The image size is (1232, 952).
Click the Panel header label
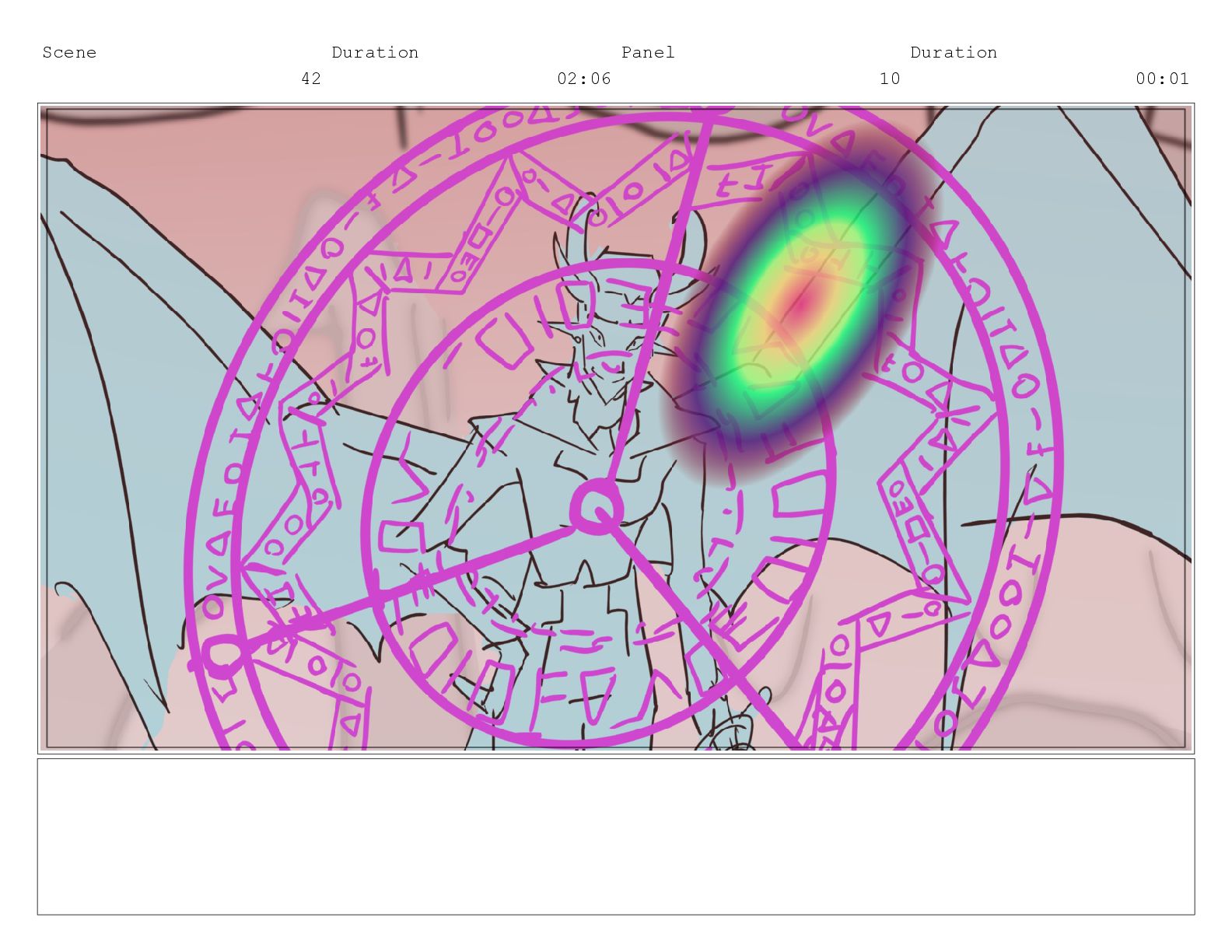point(648,52)
